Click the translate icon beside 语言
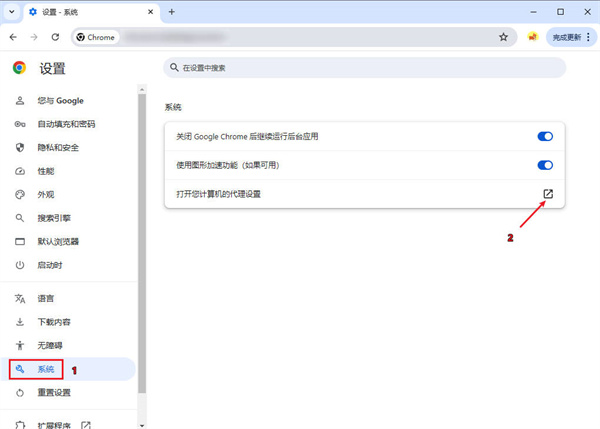The image size is (600, 429). [x=20, y=299]
